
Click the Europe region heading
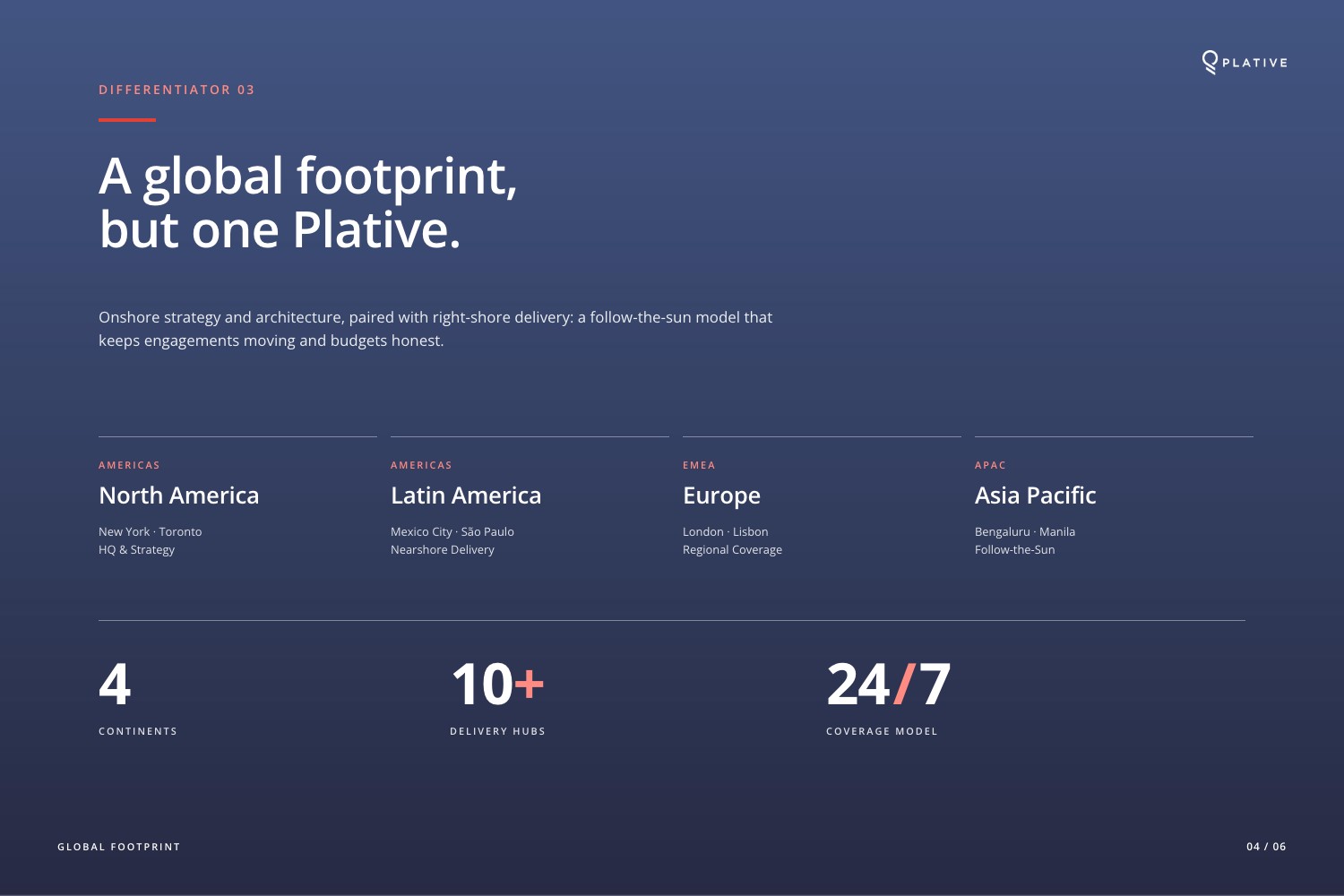[721, 496]
